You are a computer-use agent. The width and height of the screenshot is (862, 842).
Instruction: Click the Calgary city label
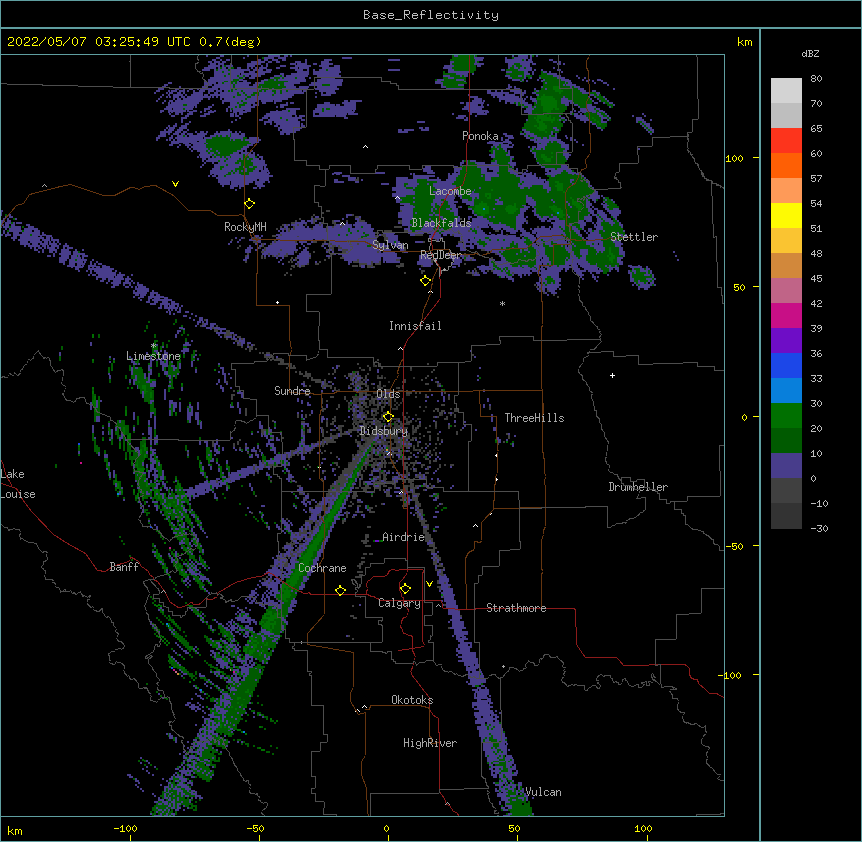coord(399,603)
